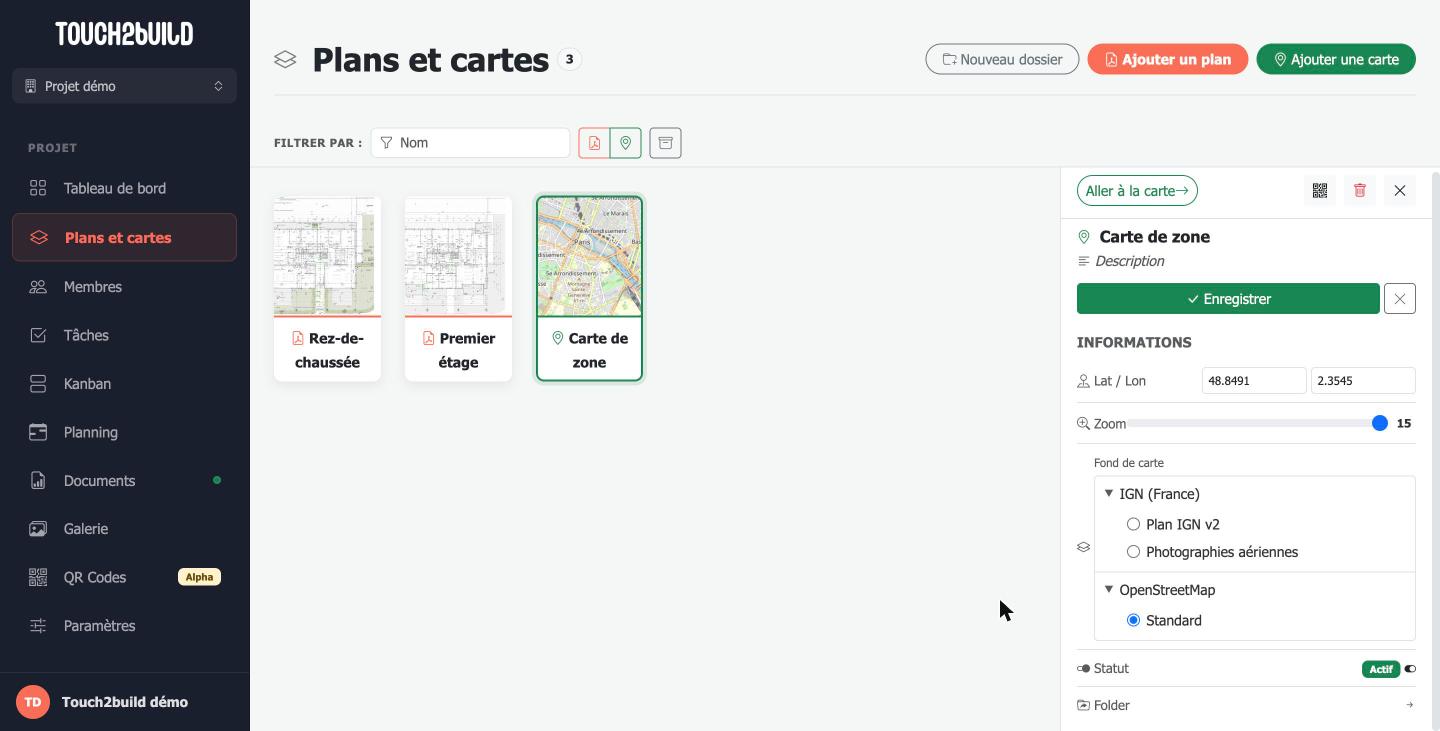The image size is (1440, 731).
Task: Collapse the IGN (France) group
Action: point(1108,493)
